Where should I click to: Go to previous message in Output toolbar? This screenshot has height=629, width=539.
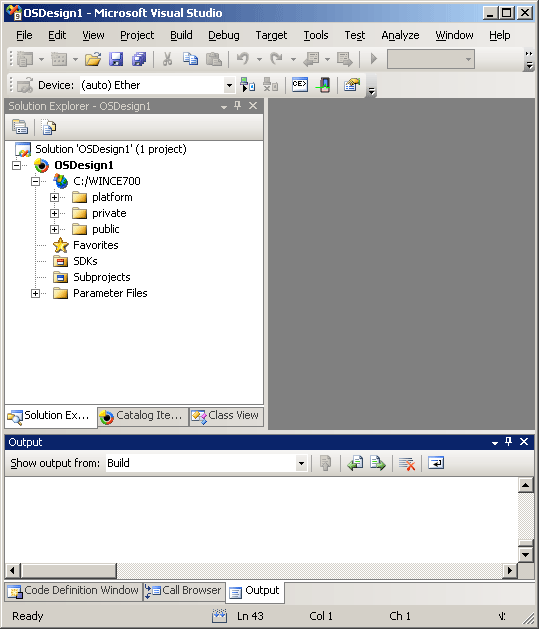tap(355, 463)
